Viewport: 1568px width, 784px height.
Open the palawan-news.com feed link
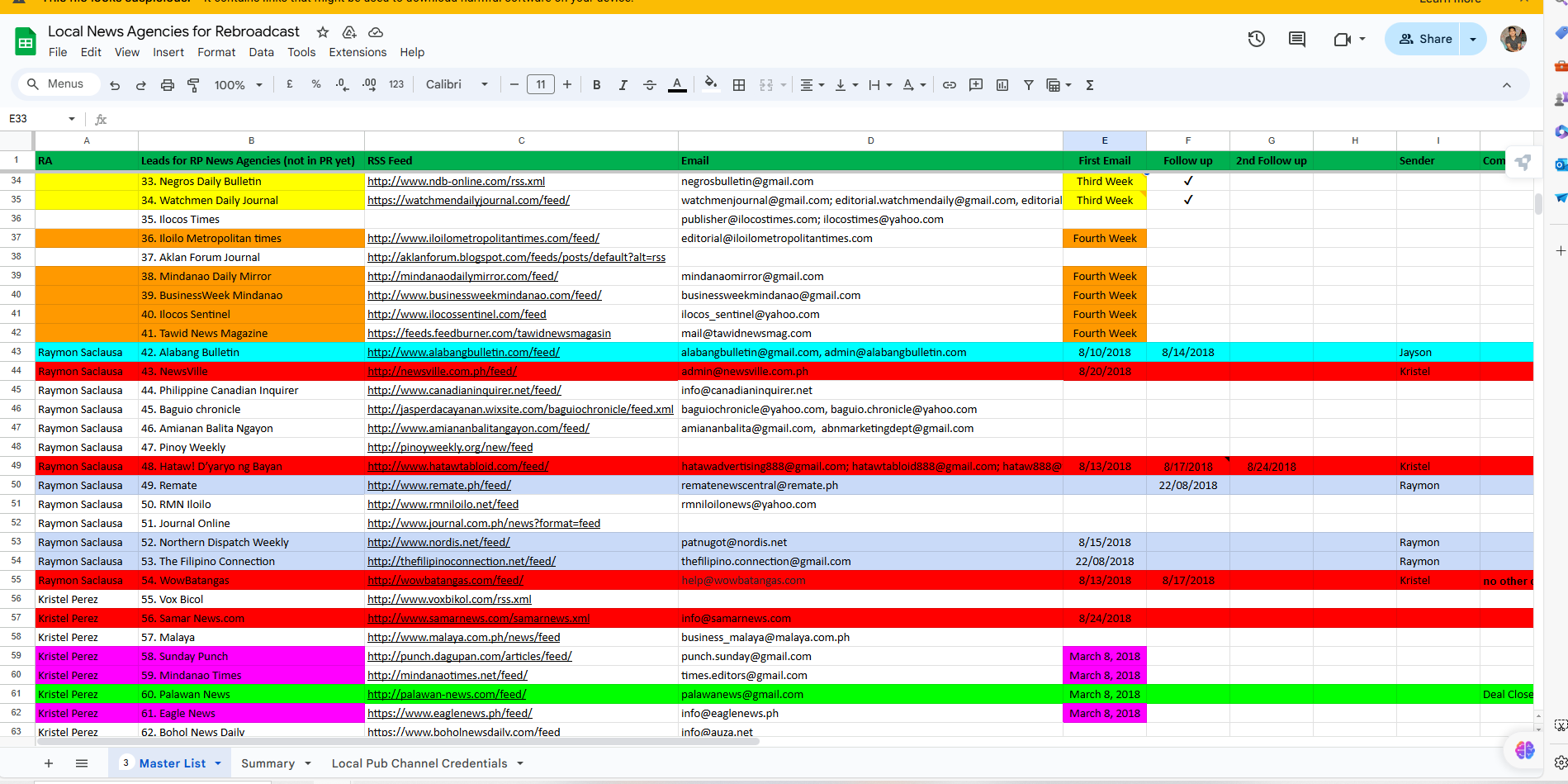(x=447, y=694)
